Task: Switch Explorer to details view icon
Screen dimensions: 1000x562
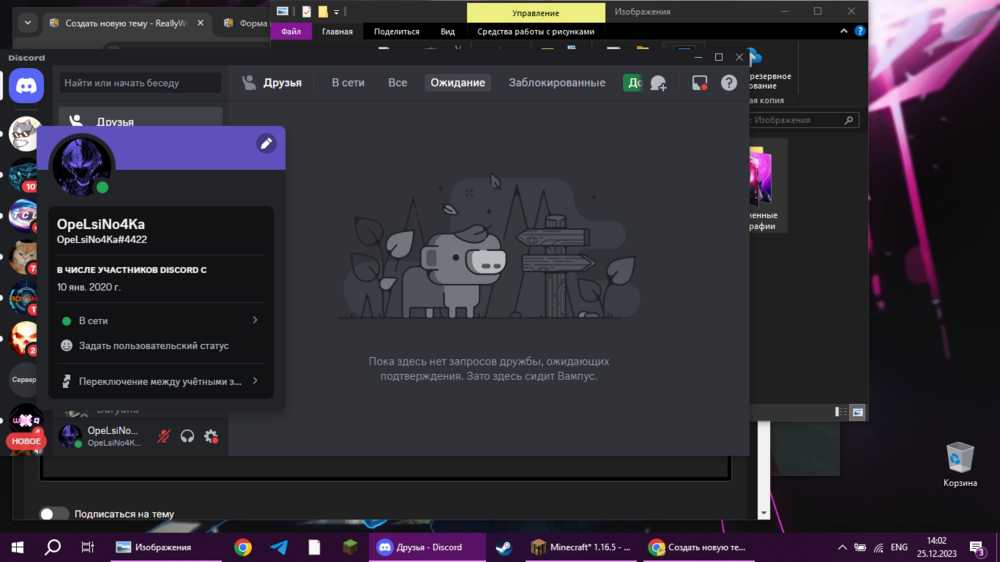Action: [841, 412]
